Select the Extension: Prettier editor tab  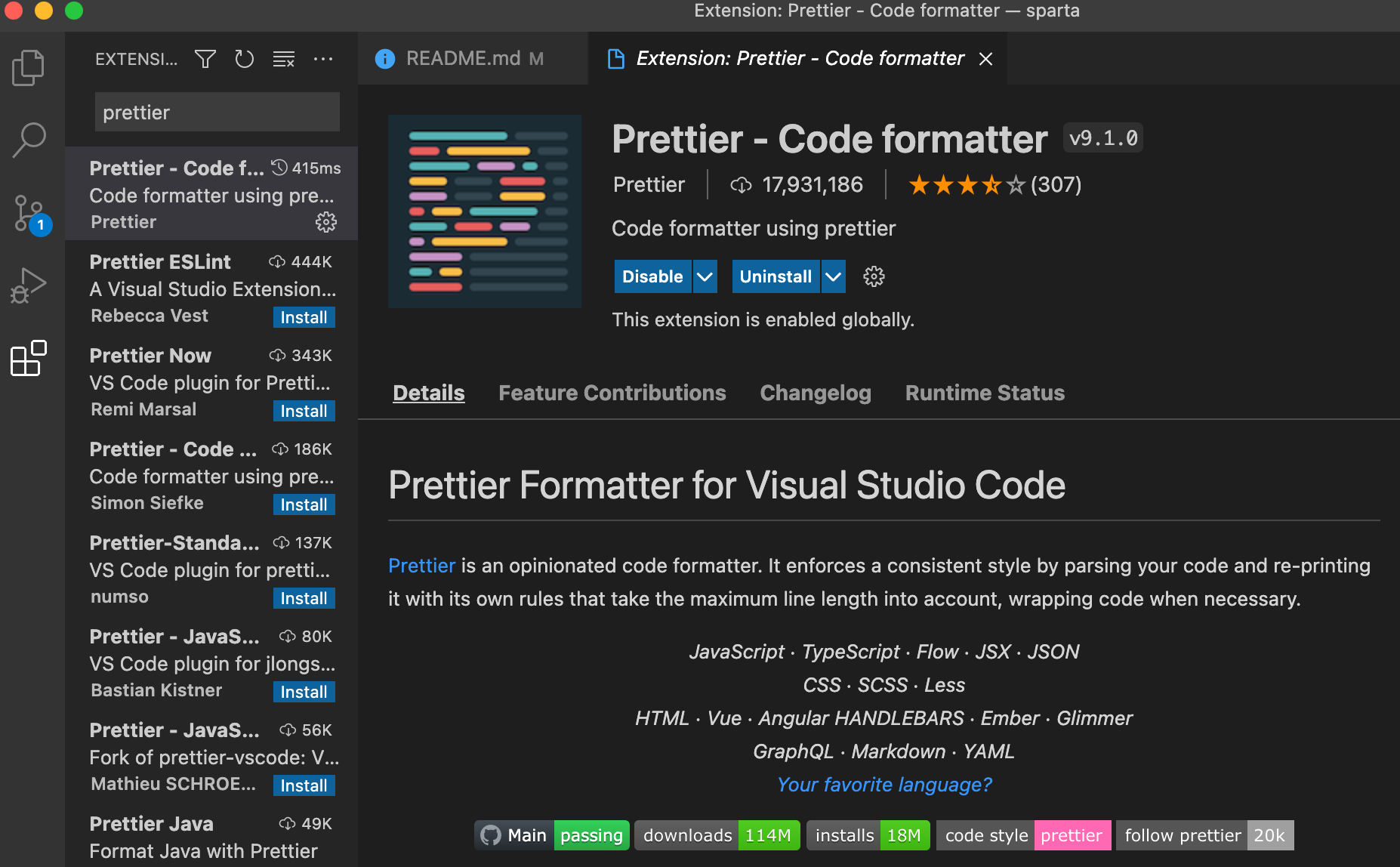click(x=797, y=59)
